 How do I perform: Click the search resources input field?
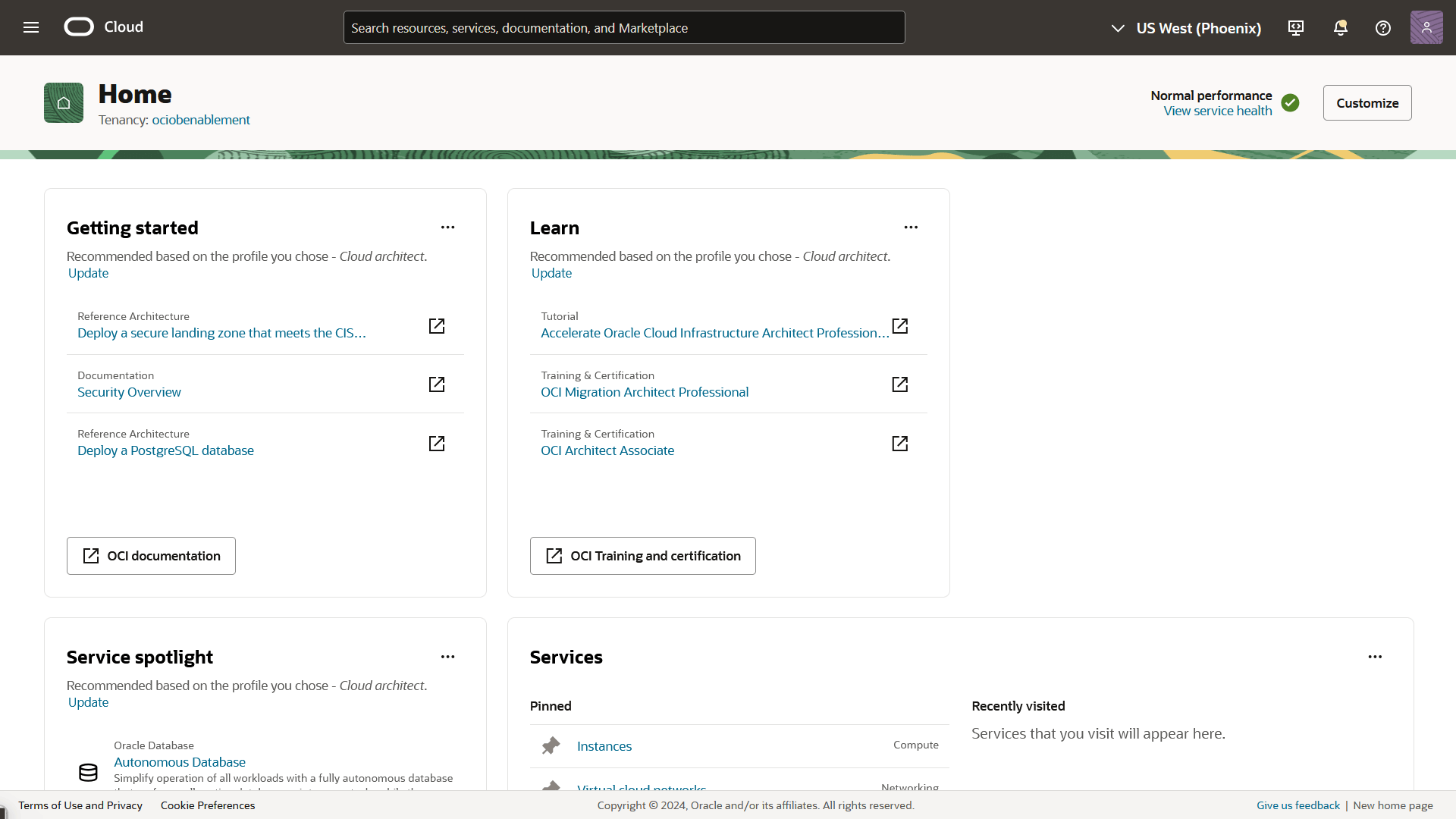(x=623, y=28)
